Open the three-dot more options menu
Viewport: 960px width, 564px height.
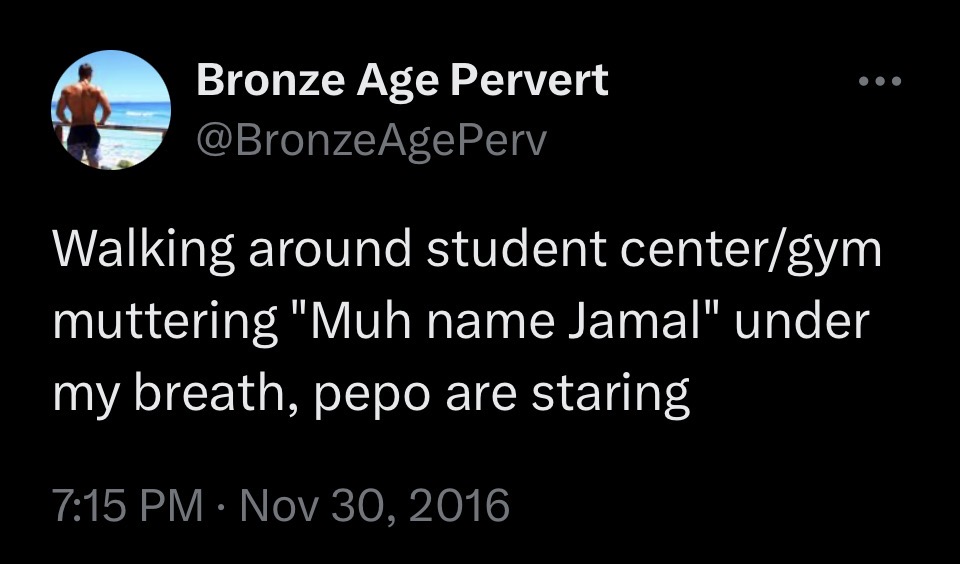coord(880,81)
